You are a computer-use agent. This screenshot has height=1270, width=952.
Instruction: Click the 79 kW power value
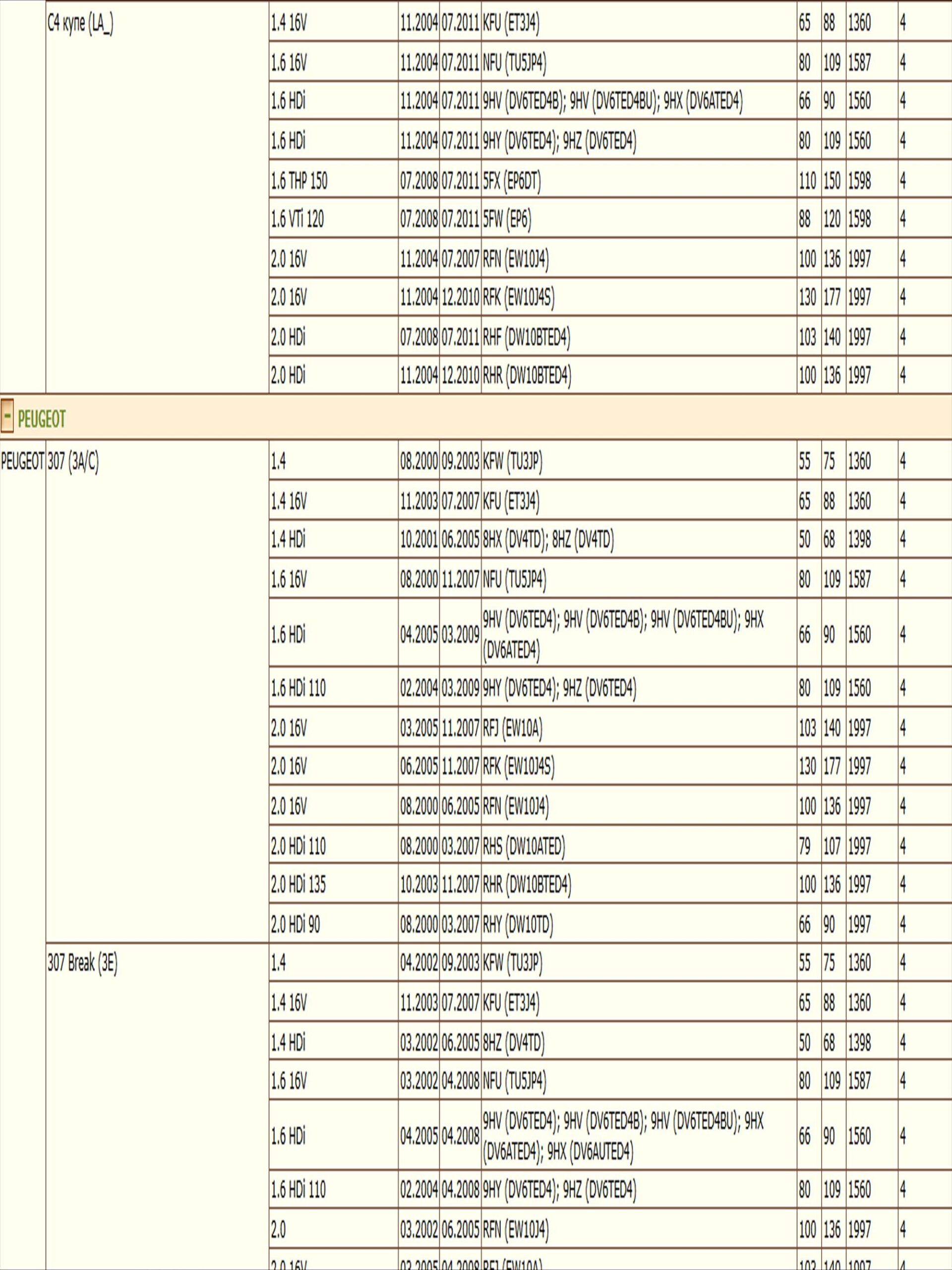[x=805, y=846]
